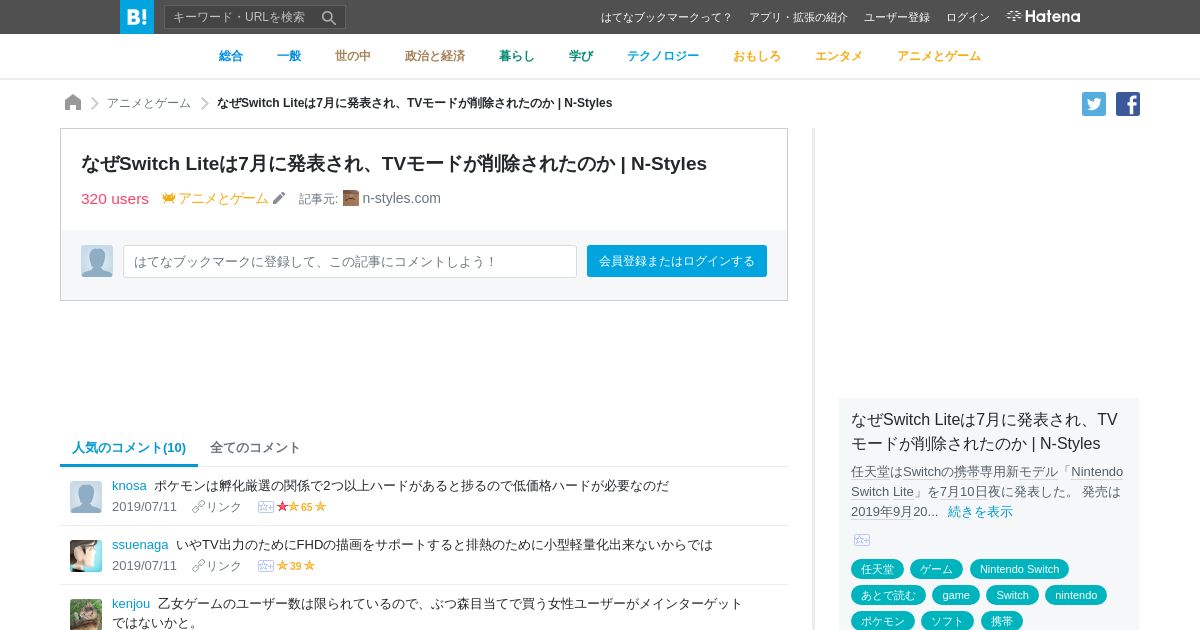
Task: Select the lowercase game tag
Action: pos(956,595)
